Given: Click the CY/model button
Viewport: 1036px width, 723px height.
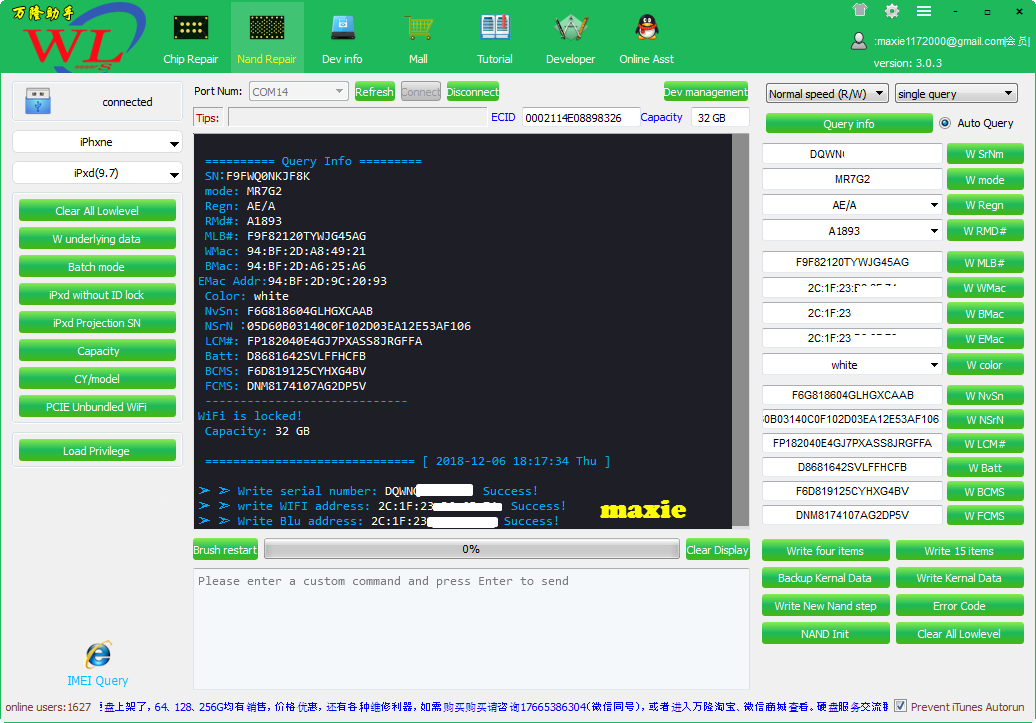Looking at the screenshot, I should click(97, 379).
